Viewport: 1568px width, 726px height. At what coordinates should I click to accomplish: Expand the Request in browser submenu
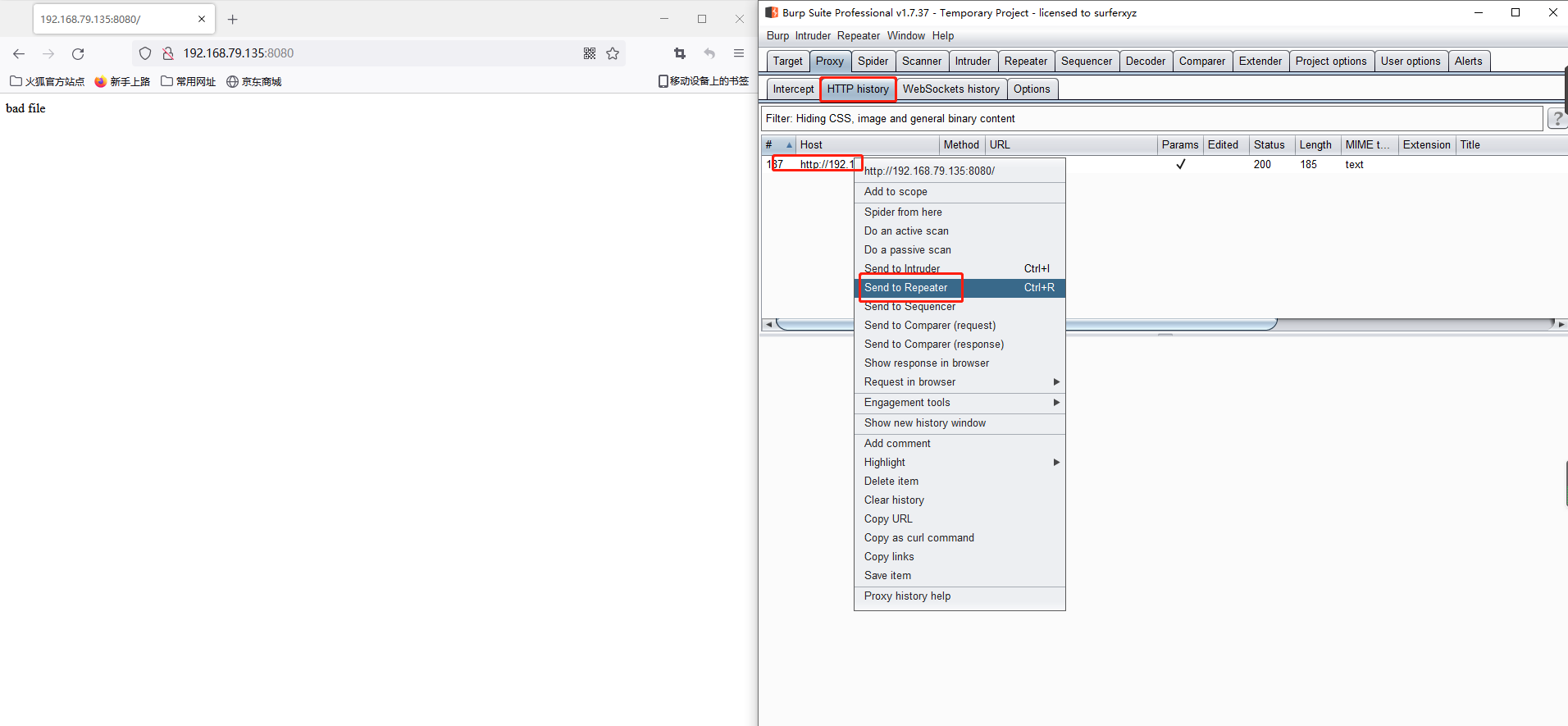point(959,382)
